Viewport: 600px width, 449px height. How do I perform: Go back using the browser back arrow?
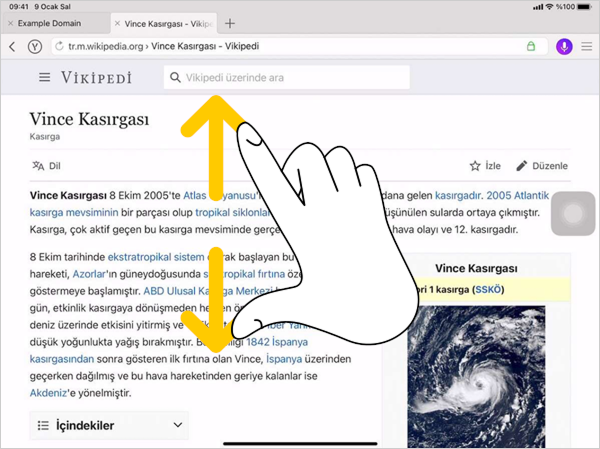pos(12,46)
